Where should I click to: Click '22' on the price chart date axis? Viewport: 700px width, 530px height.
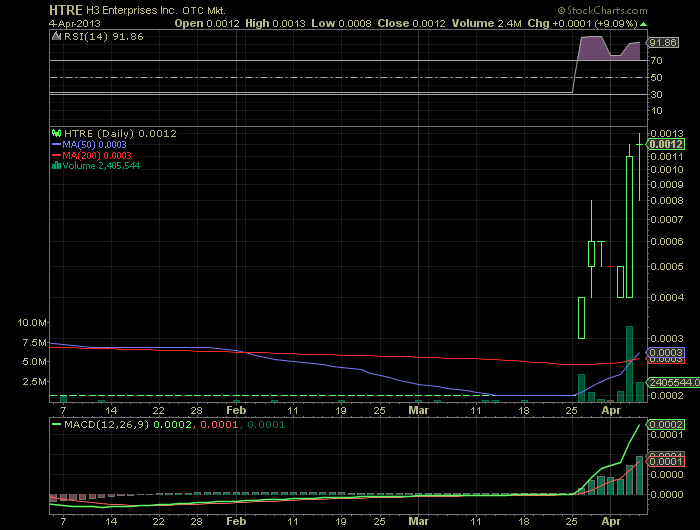click(x=158, y=410)
